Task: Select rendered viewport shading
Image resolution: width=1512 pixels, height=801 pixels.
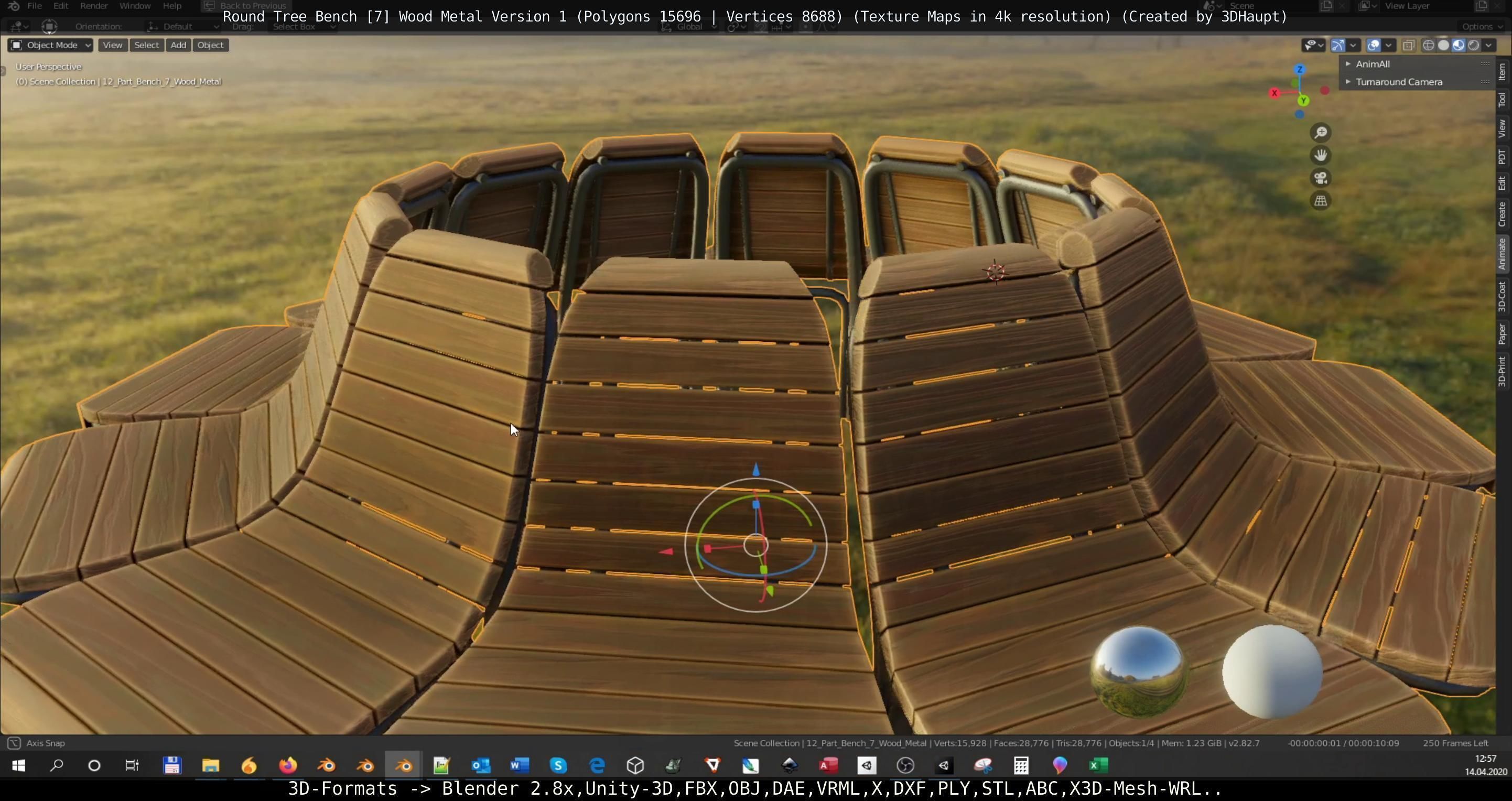Action: click(x=1473, y=45)
